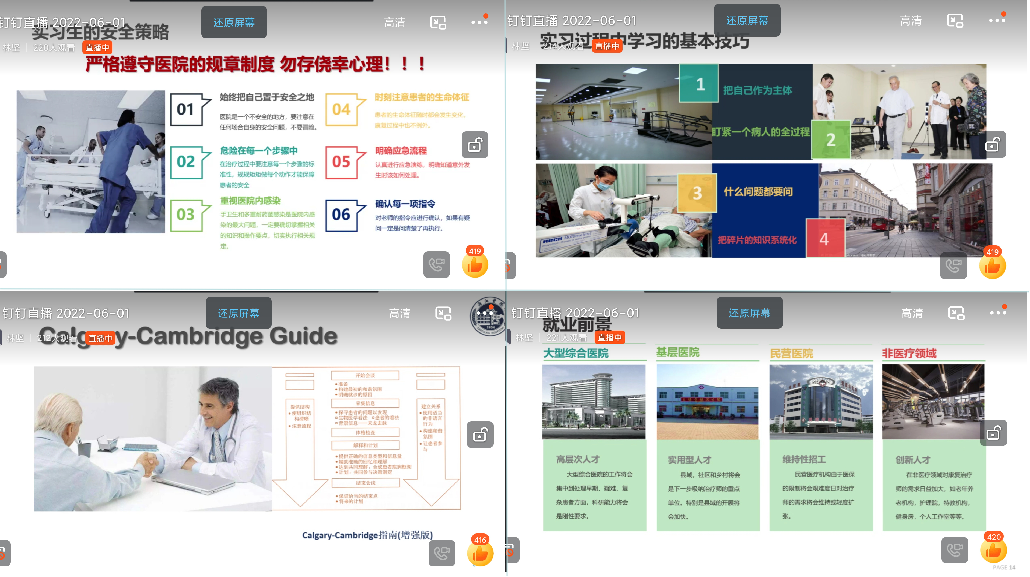
Task: Open the three-dot more menu on the 就业前景 stream
Action: point(997,313)
